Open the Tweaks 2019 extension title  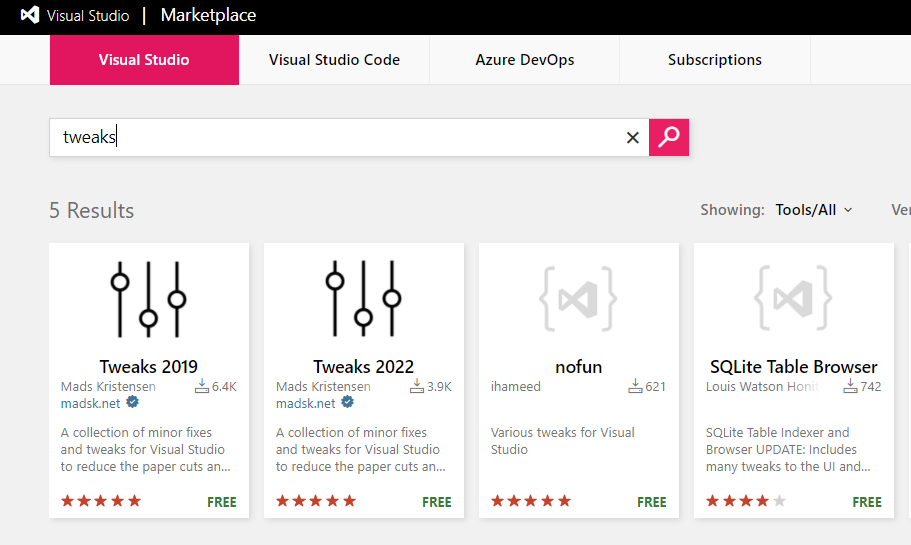click(149, 367)
